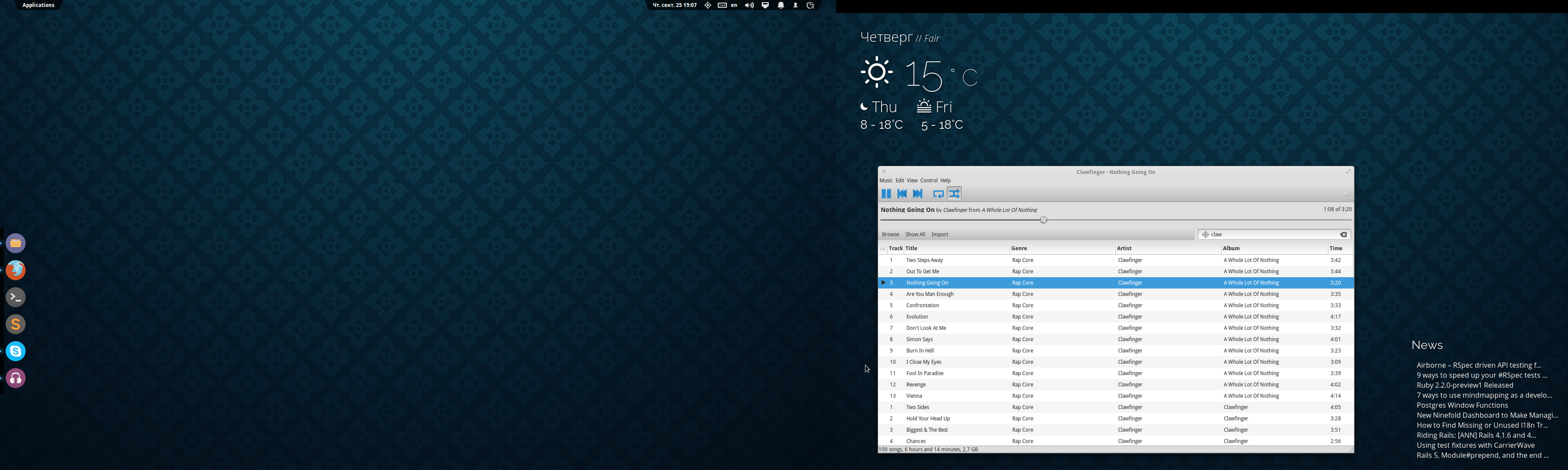This screenshot has width=1568, height=470.
Task: Select the track 'Are You Man Enough'
Action: (x=929, y=294)
